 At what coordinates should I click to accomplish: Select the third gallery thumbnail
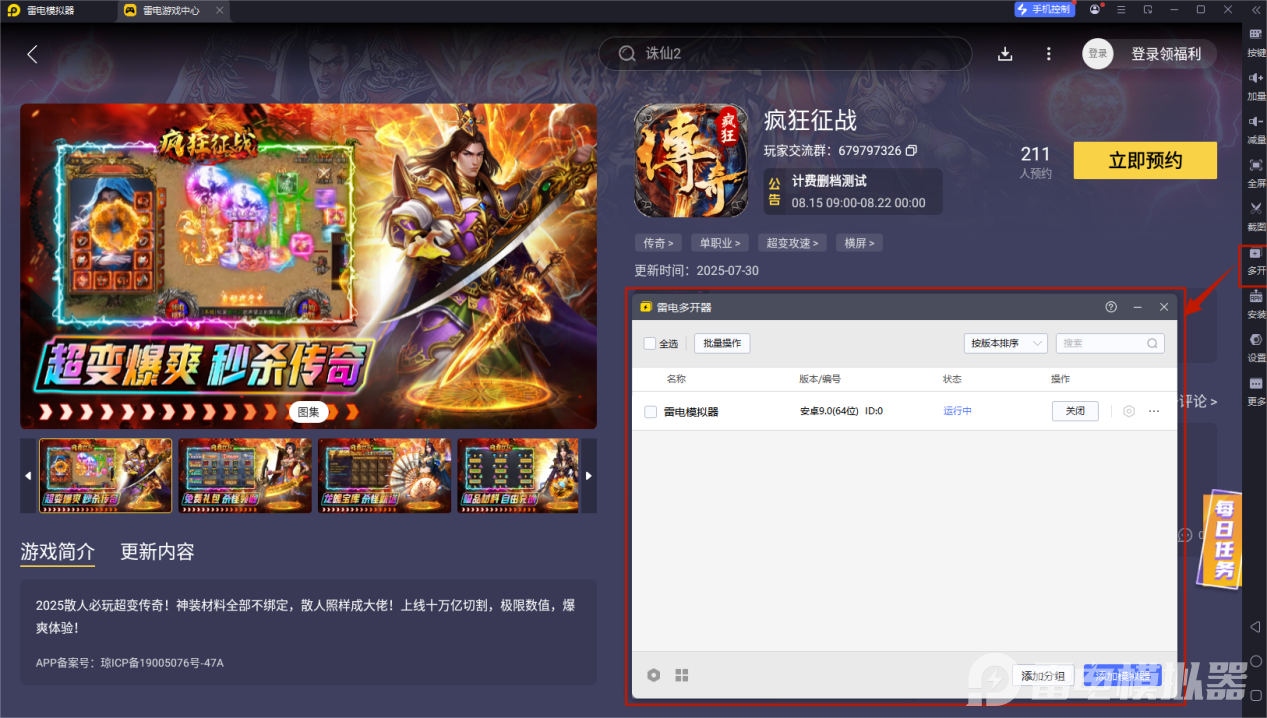pyautogui.click(x=385, y=476)
